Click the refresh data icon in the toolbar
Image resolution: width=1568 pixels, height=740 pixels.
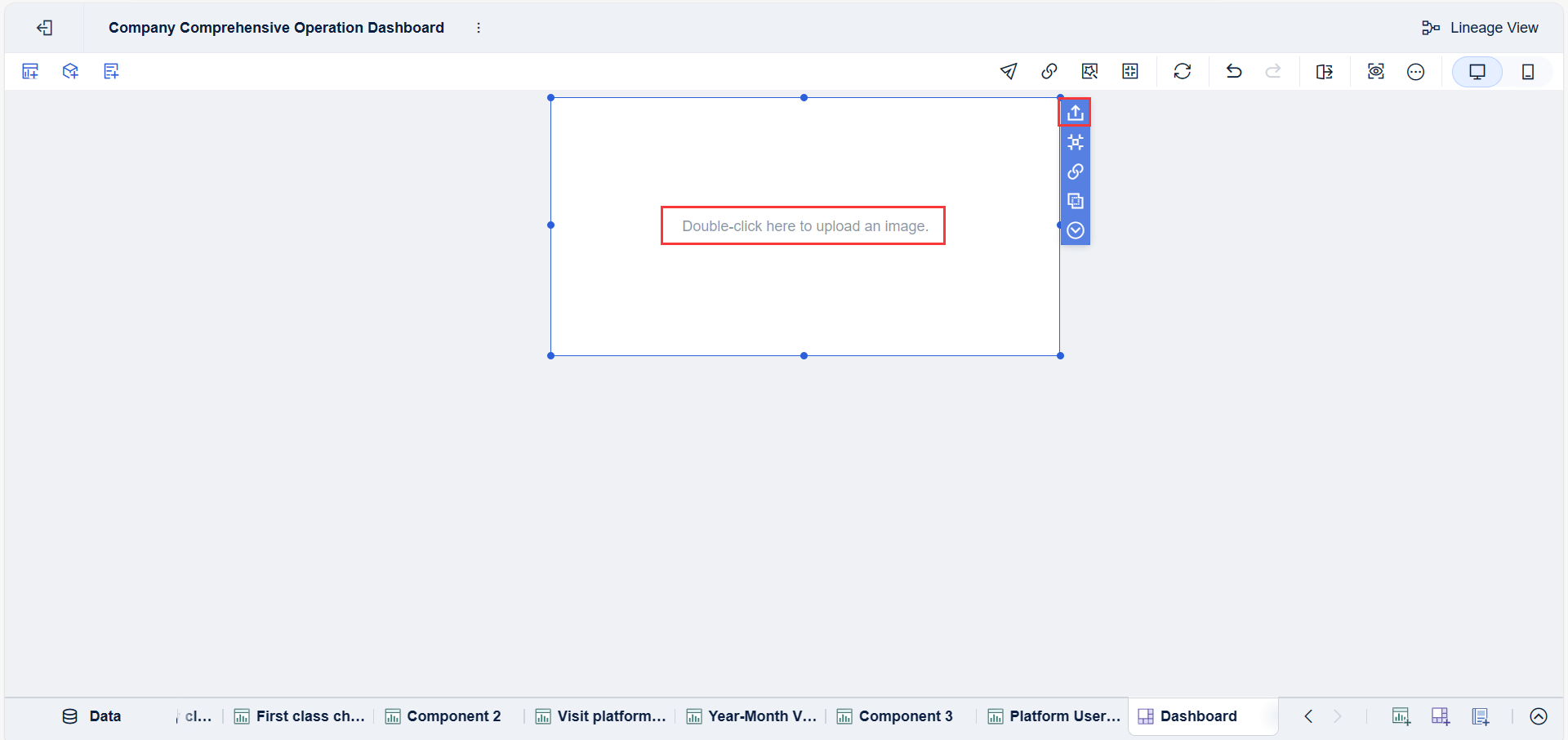[1183, 71]
